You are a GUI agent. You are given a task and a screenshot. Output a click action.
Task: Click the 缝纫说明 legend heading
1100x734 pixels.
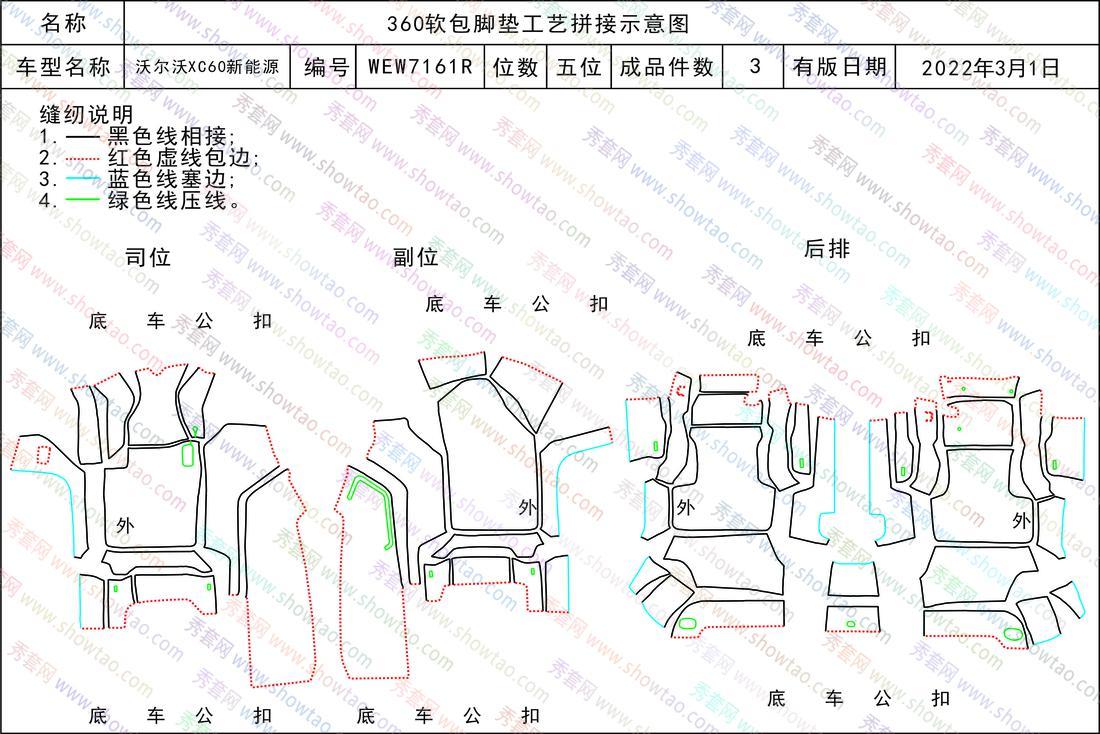[x=86, y=114]
